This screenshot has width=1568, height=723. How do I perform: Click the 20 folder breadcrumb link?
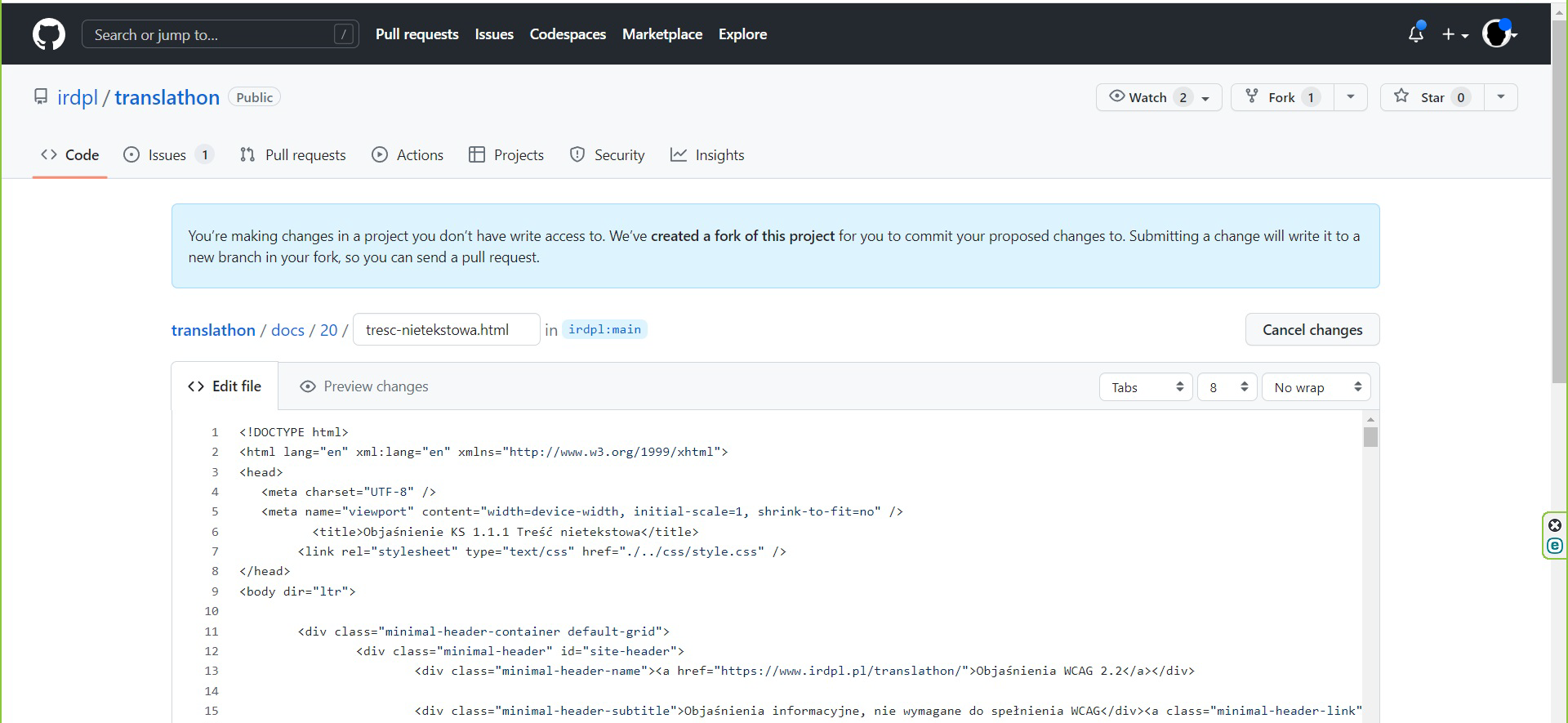click(328, 330)
